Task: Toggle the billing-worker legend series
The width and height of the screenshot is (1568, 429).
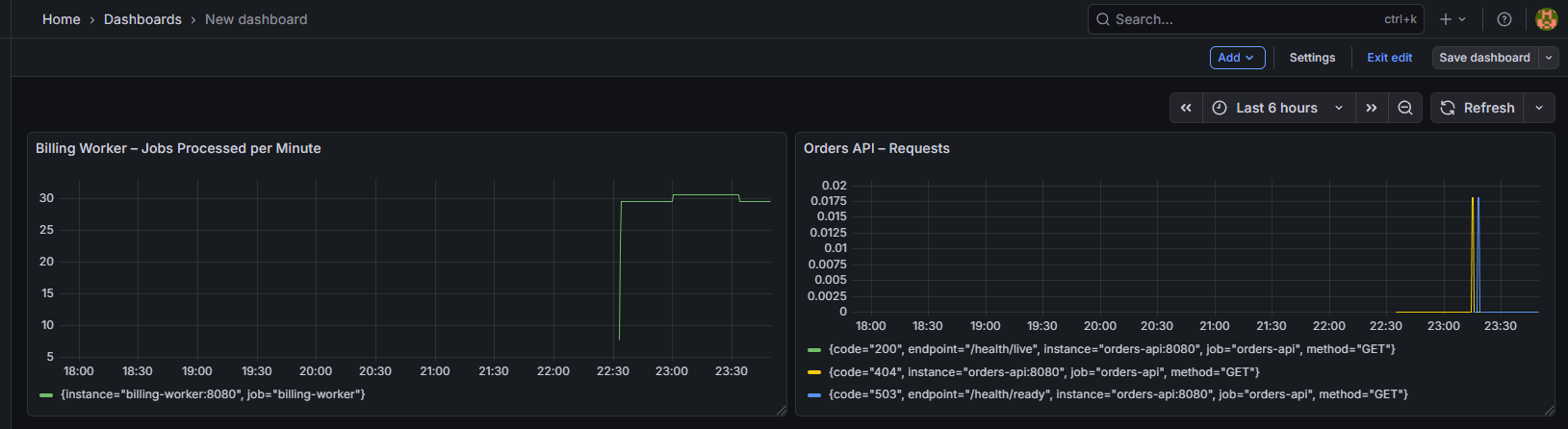Action: tap(212, 394)
